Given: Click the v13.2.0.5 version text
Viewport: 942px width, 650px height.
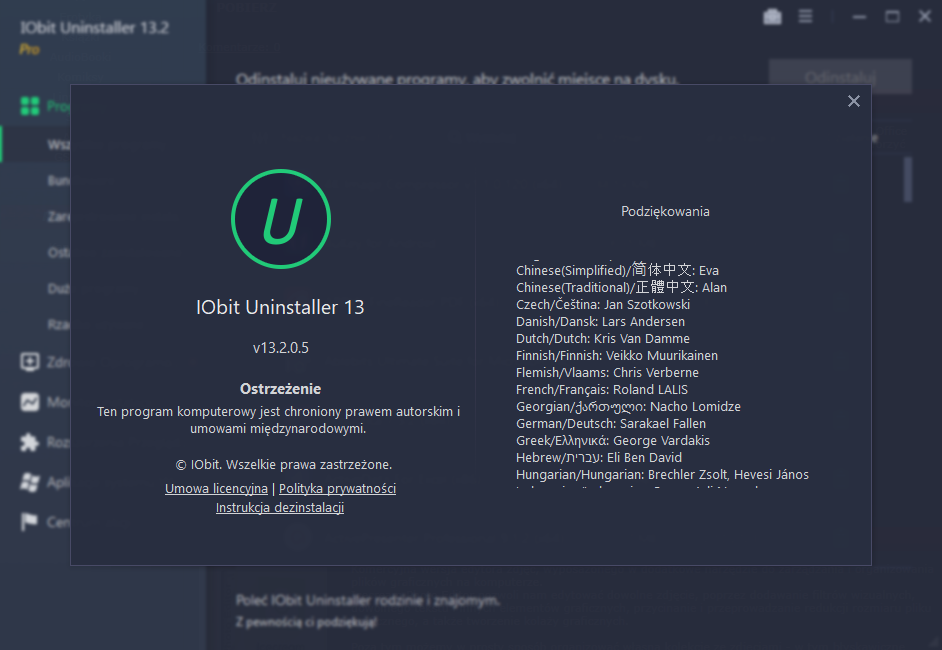Looking at the screenshot, I should click(281, 348).
